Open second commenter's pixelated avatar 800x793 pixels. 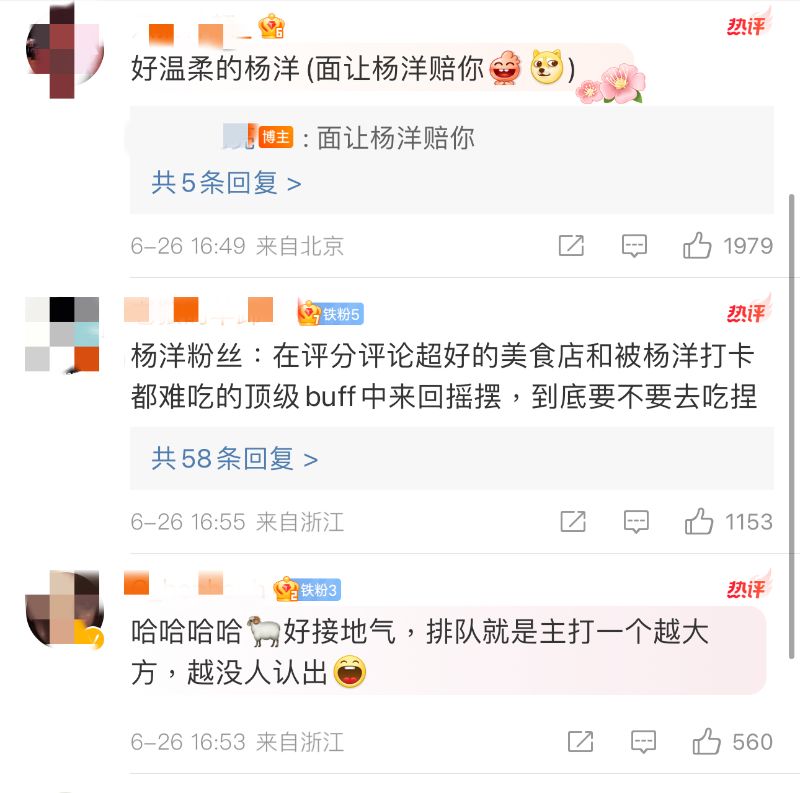click(x=62, y=334)
